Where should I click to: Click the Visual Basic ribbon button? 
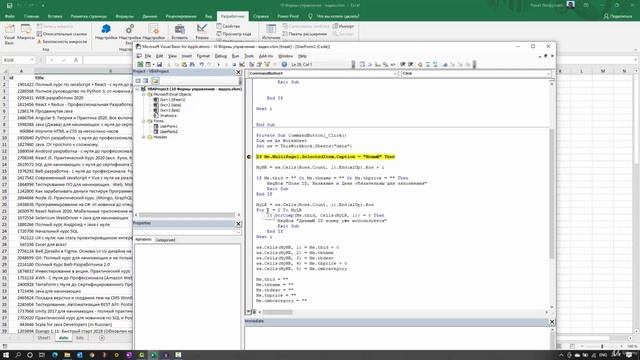click(x=9, y=33)
